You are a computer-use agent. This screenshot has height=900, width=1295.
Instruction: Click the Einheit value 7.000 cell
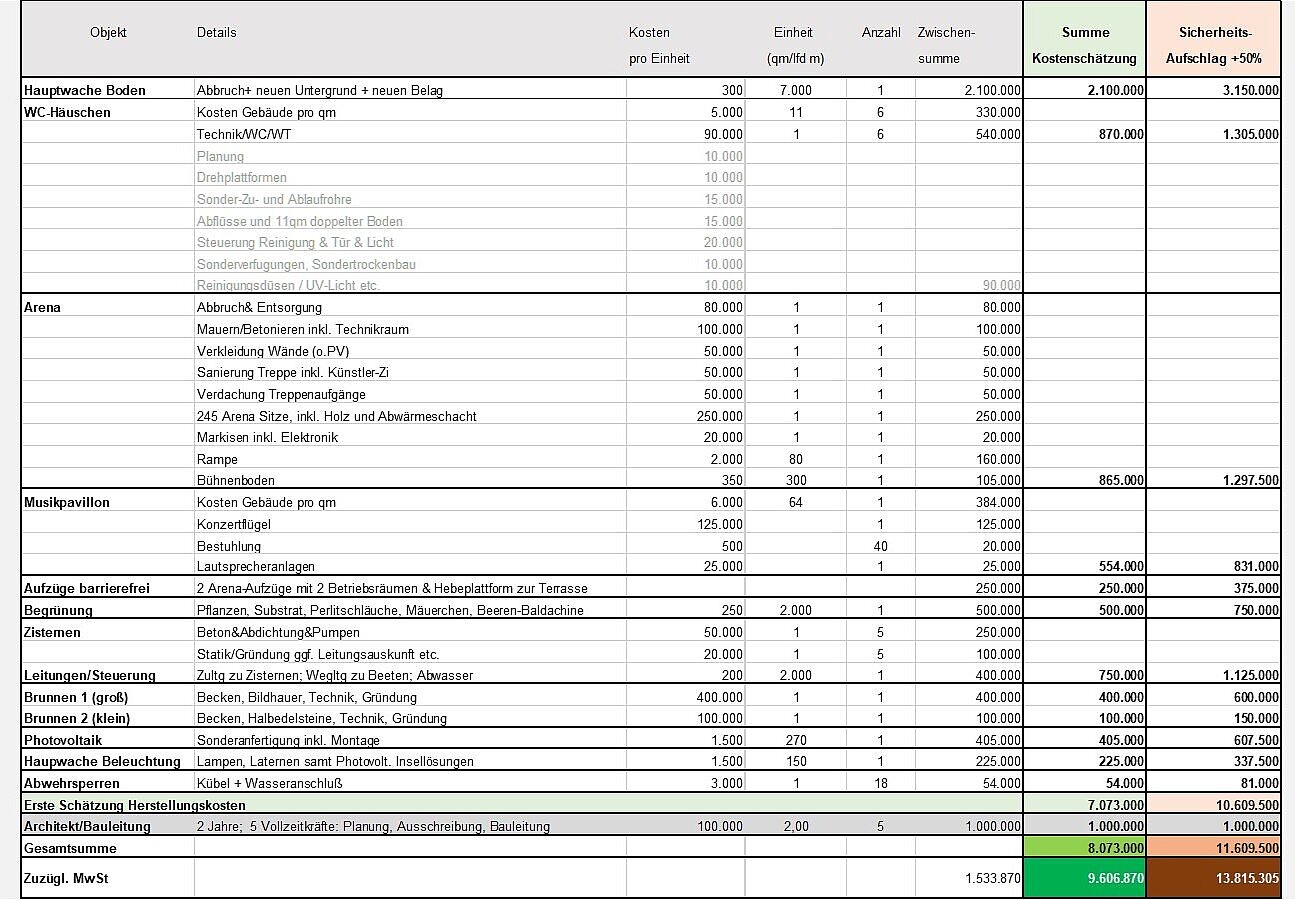(796, 90)
